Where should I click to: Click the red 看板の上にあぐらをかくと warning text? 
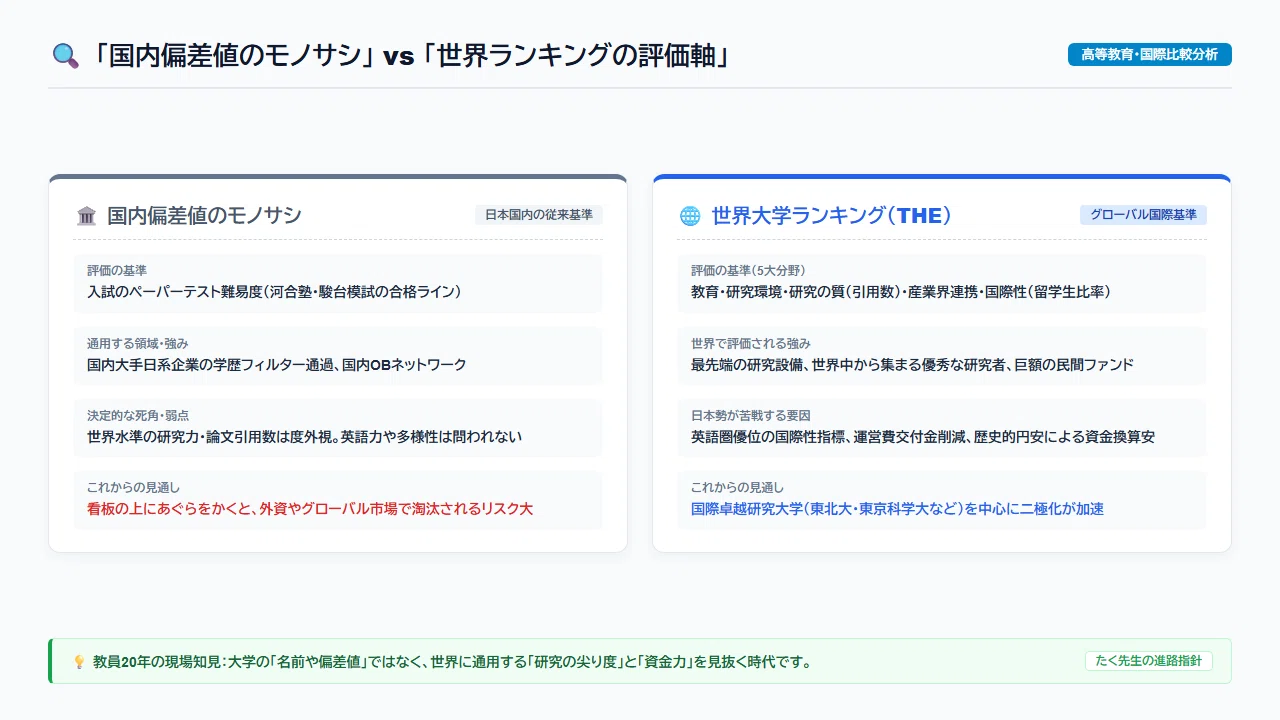point(310,509)
